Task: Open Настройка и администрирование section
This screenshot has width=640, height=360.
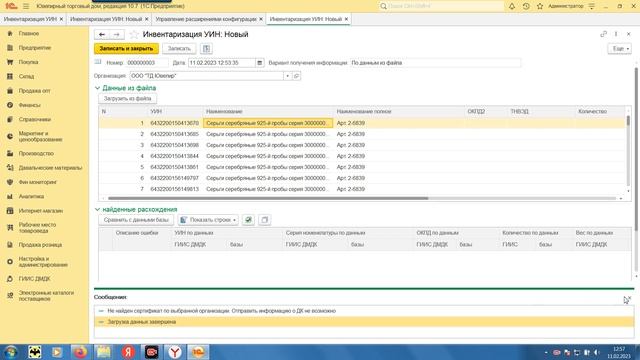Action: click(x=42, y=262)
